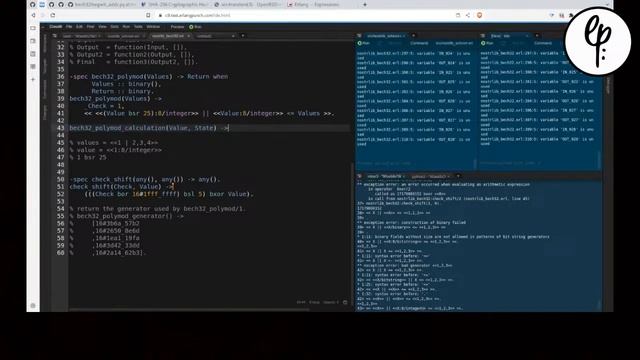Switch to the second editor tab

[x=124, y=36]
